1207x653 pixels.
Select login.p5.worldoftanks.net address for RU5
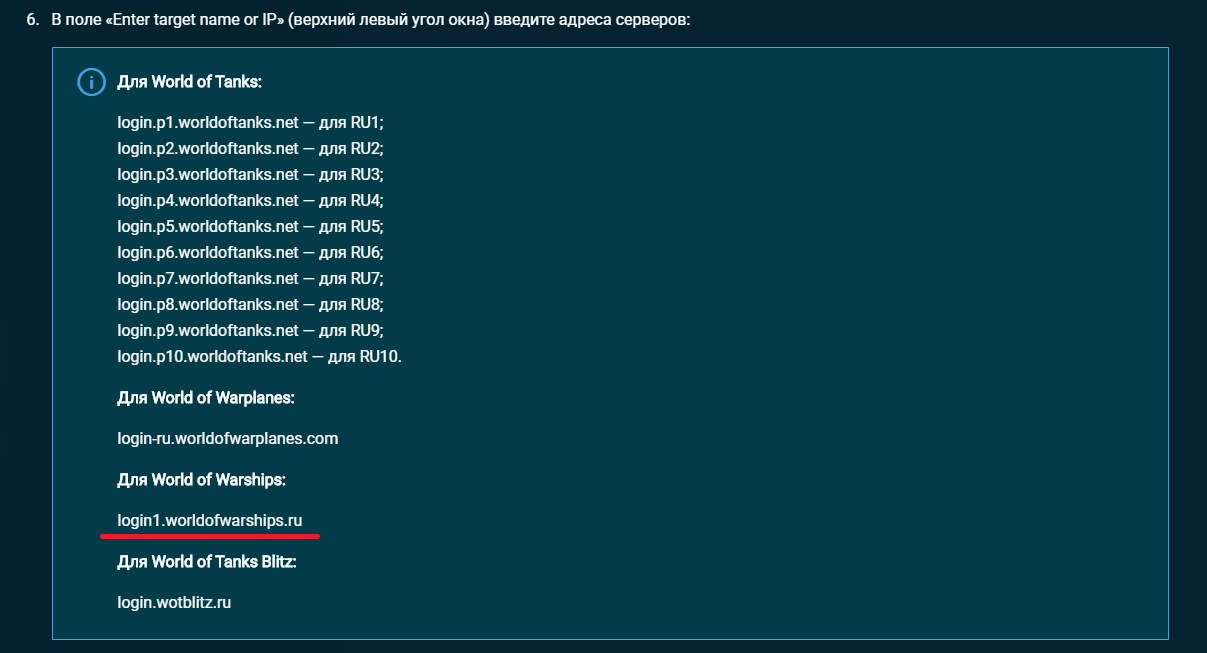[x=208, y=226]
